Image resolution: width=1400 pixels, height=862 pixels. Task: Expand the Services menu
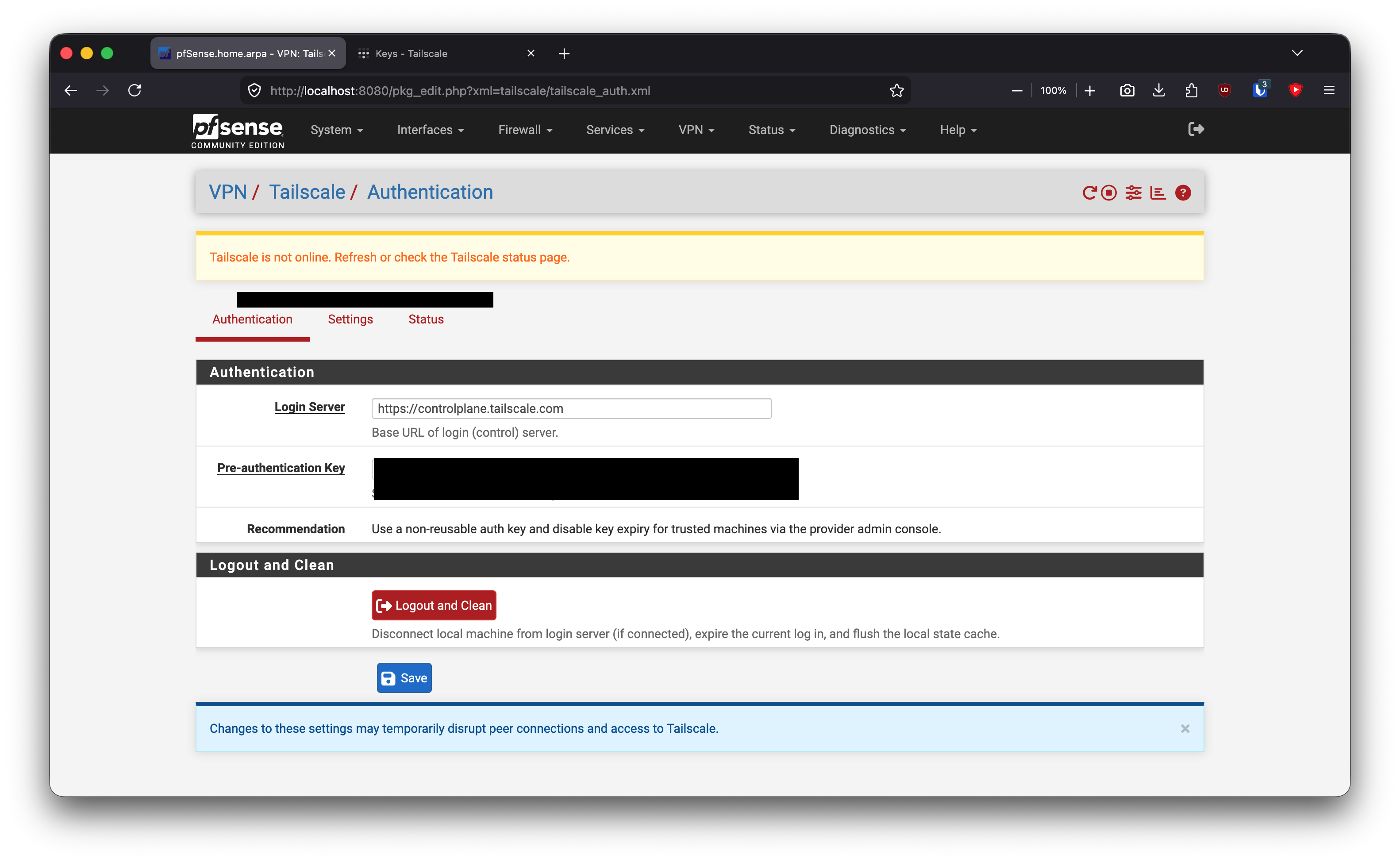615,130
